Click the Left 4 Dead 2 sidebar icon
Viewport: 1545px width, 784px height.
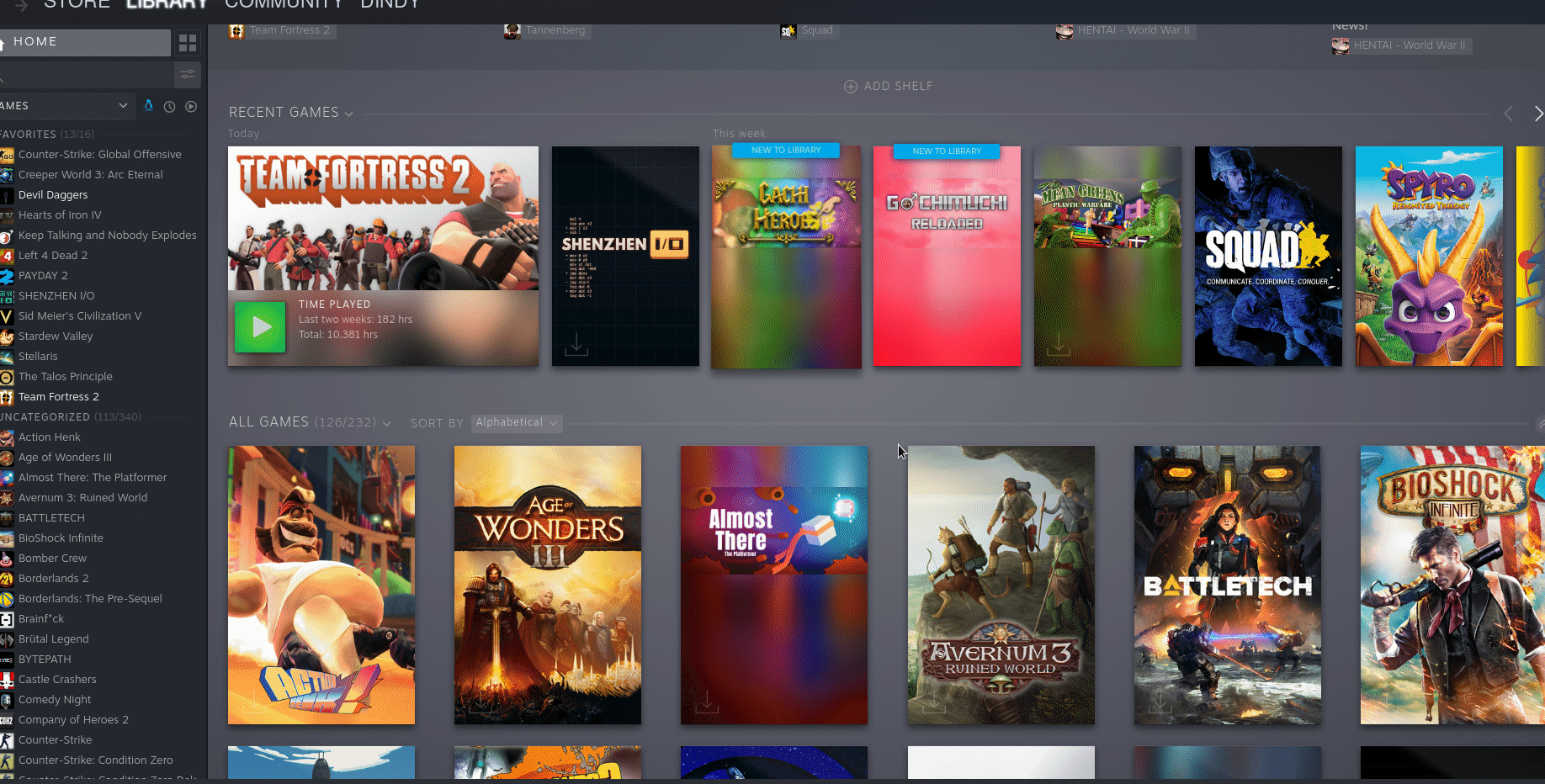pos(7,256)
